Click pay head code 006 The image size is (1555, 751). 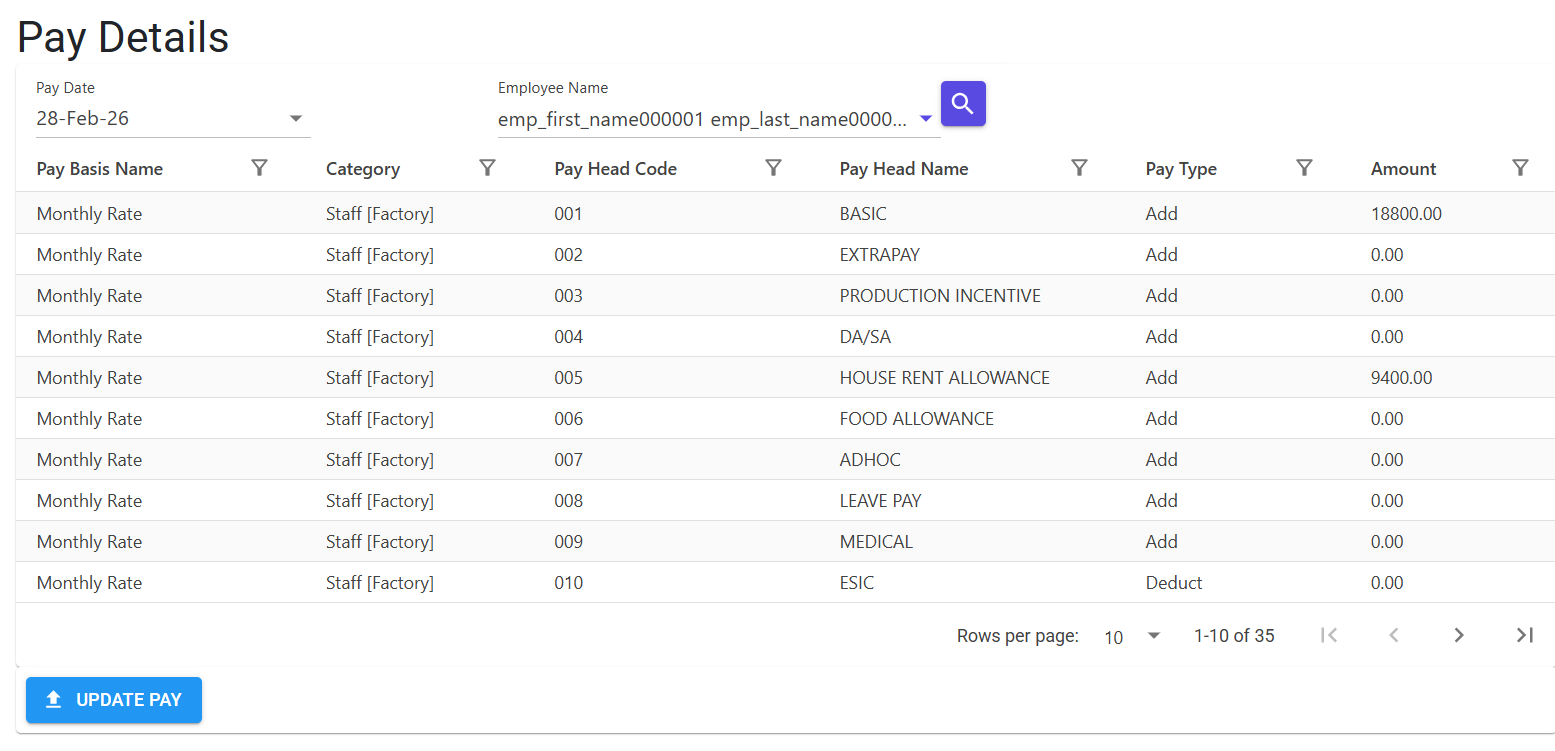568,419
